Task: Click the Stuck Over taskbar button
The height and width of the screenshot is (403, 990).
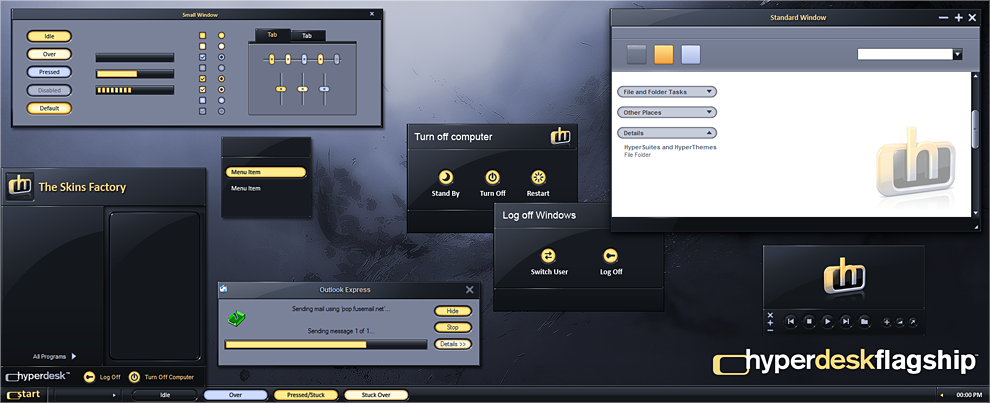Action: (376, 395)
